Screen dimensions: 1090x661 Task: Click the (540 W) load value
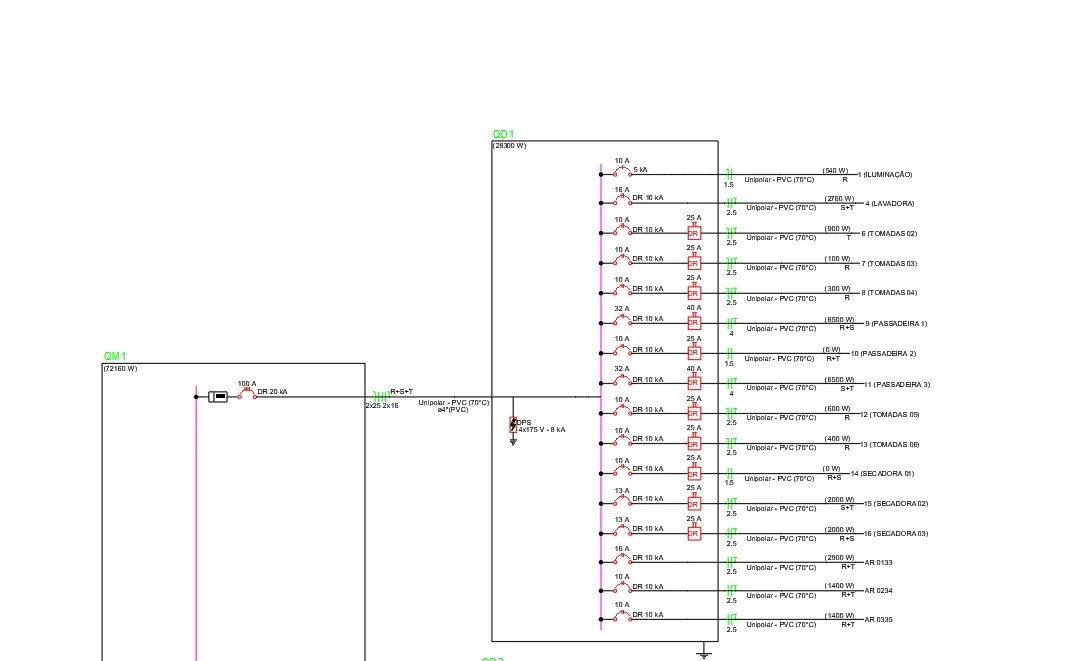pos(836,170)
